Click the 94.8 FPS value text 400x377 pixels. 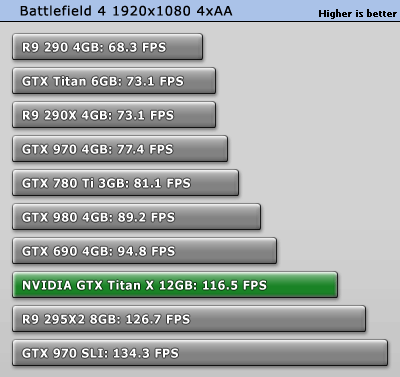click(146, 251)
